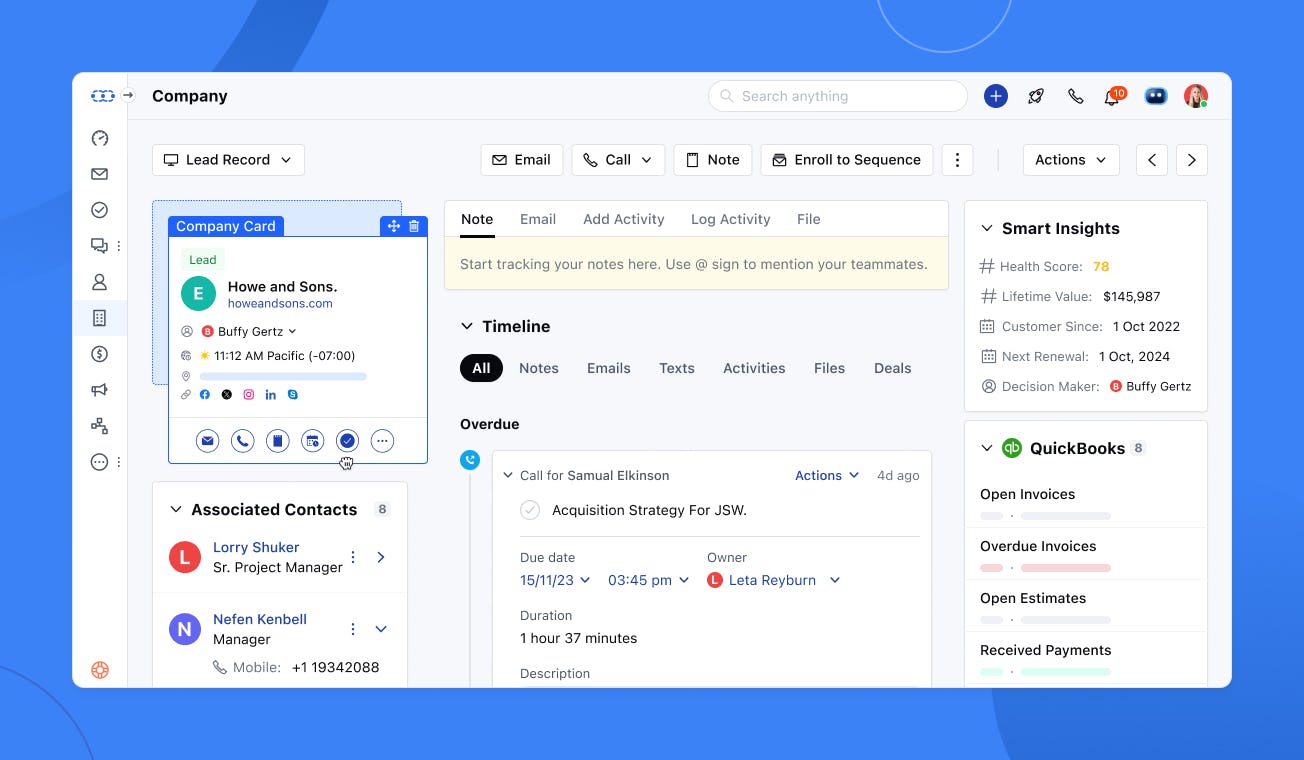
Task: Switch to the Log Activity tab
Action: 731,219
